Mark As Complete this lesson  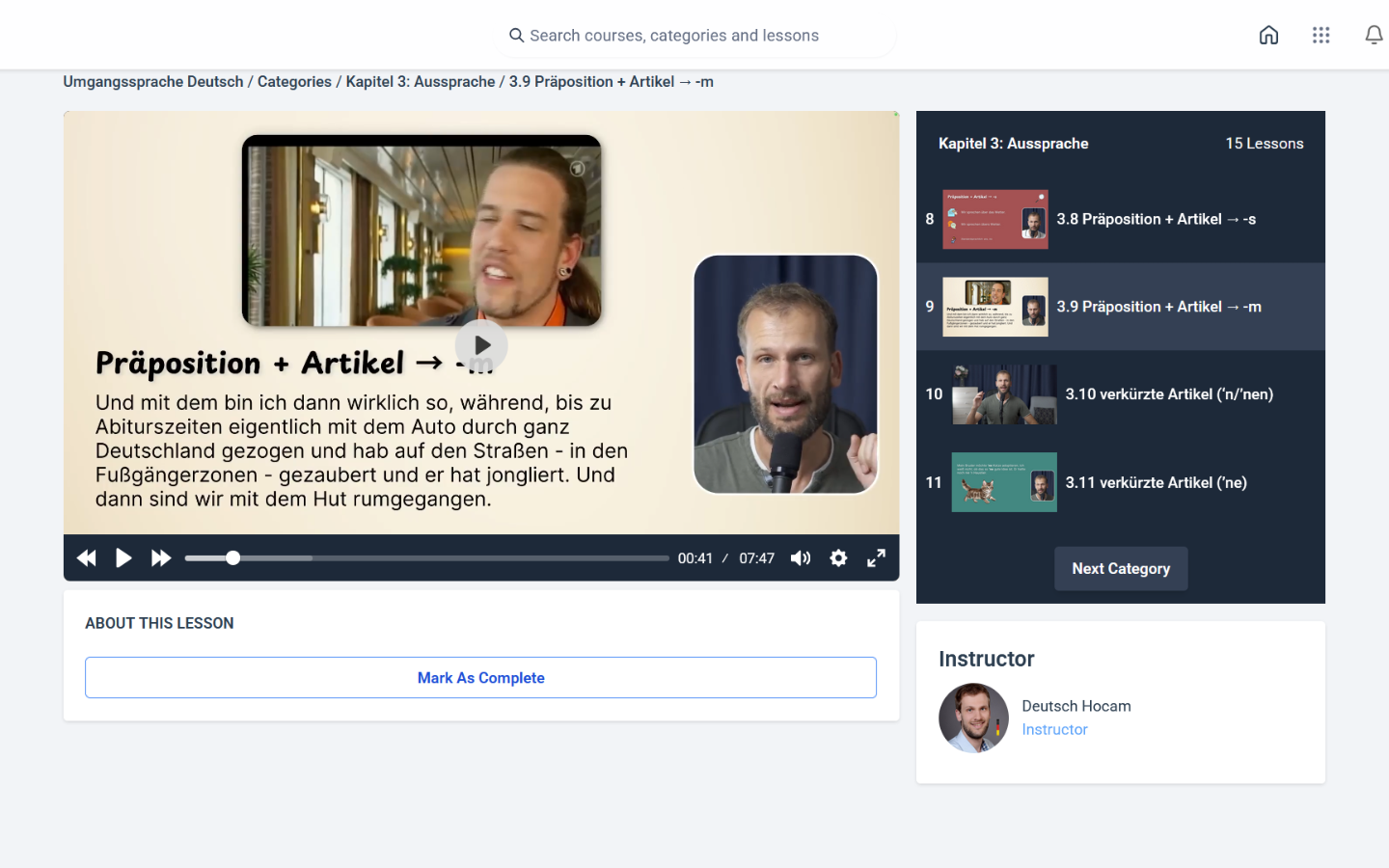(480, 678)
